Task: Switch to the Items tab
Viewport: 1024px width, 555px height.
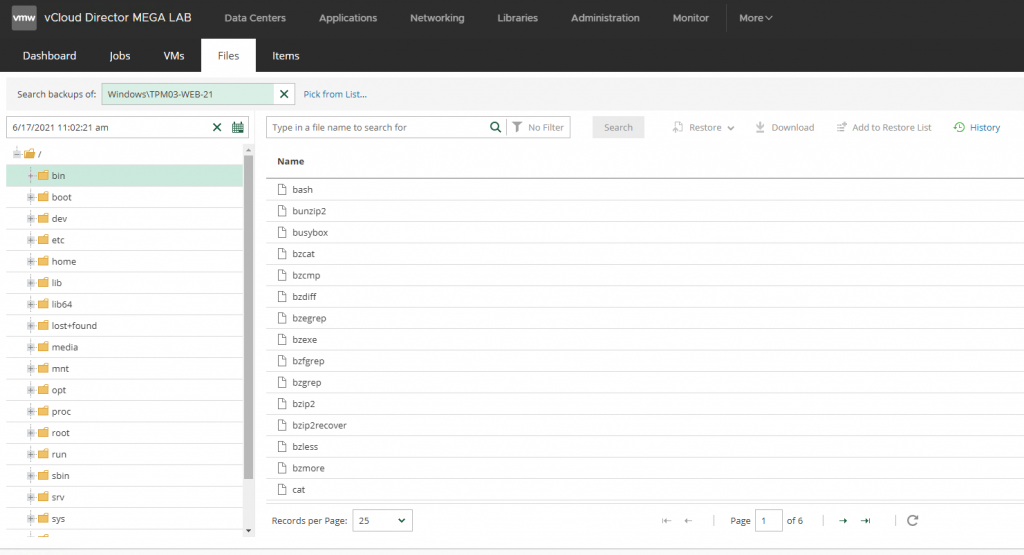Action: [285, 56]
